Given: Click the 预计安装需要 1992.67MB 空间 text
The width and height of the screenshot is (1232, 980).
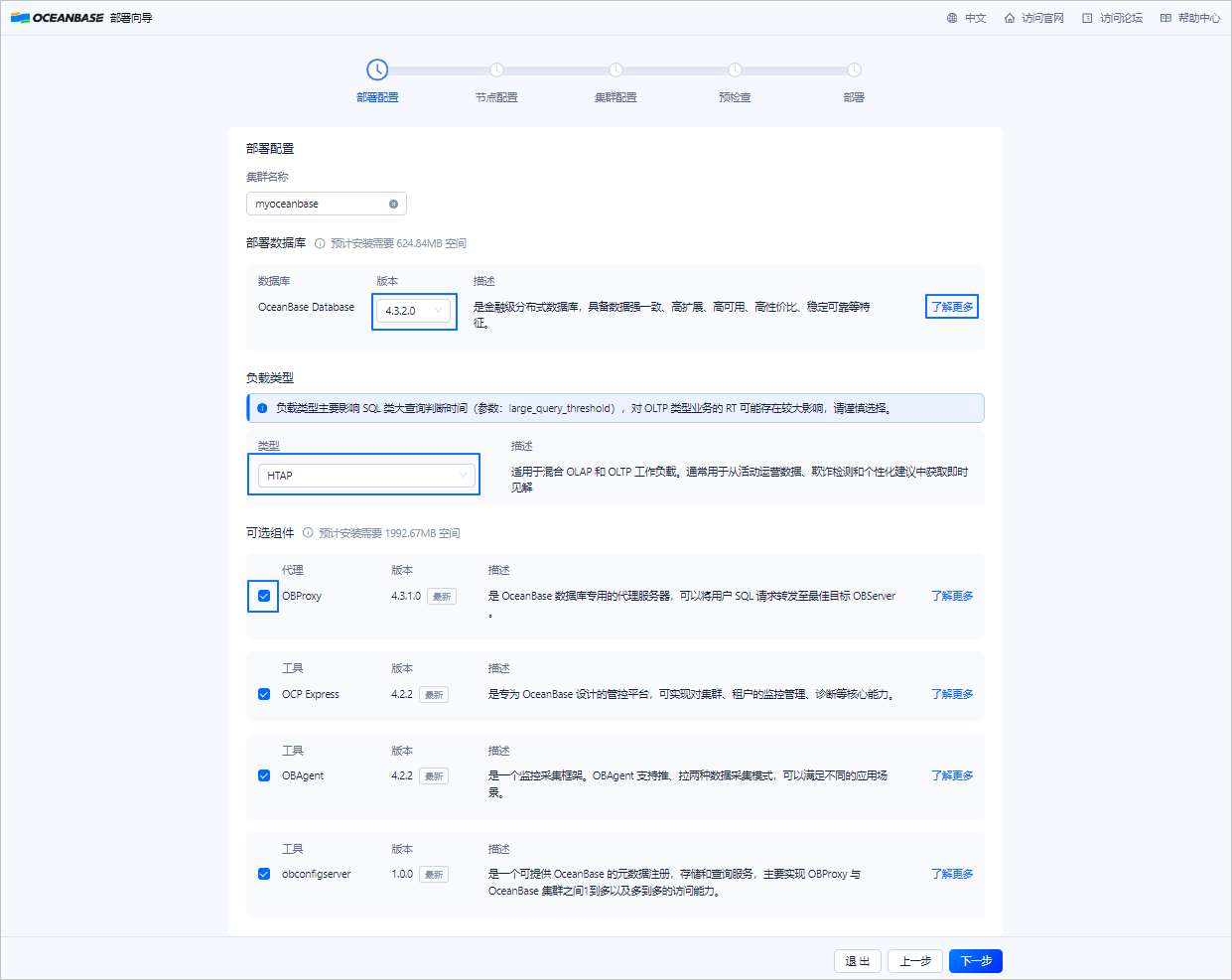Looking at the screenshot, I should (389, 533).
